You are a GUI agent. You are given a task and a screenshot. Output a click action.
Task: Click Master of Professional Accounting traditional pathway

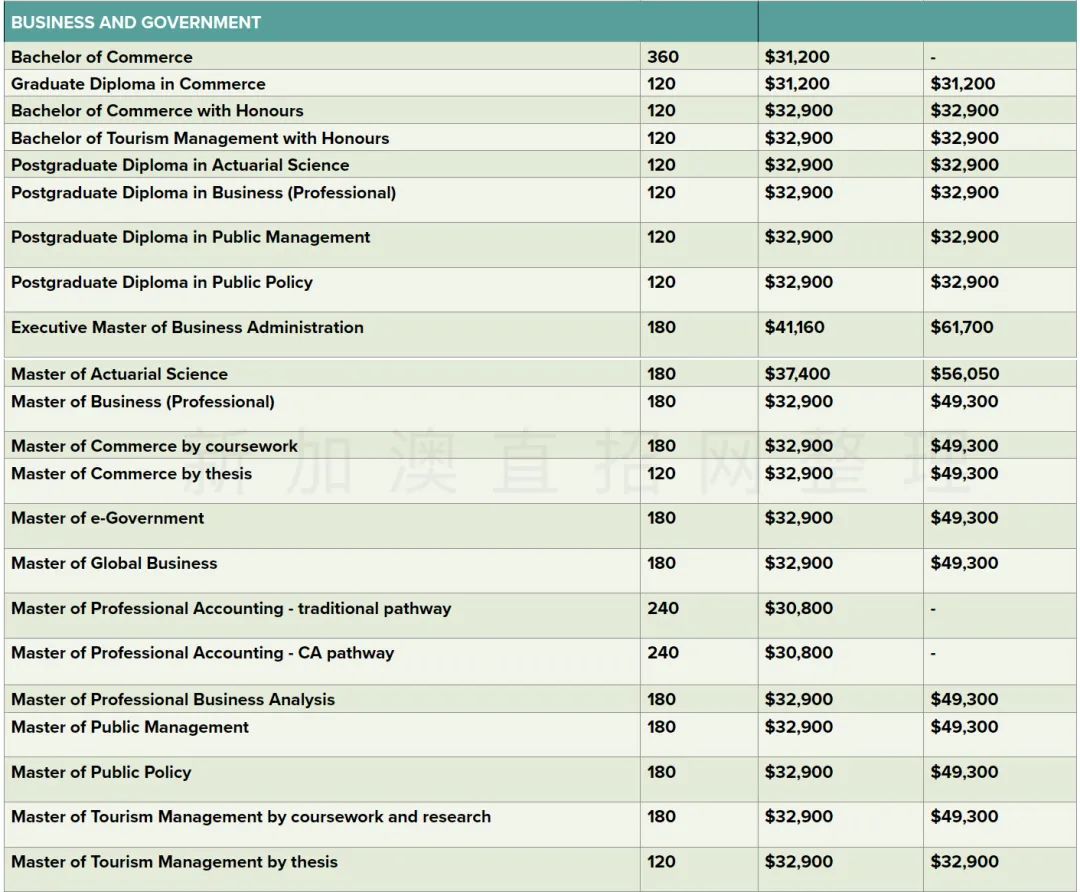(x=231, y=608)
